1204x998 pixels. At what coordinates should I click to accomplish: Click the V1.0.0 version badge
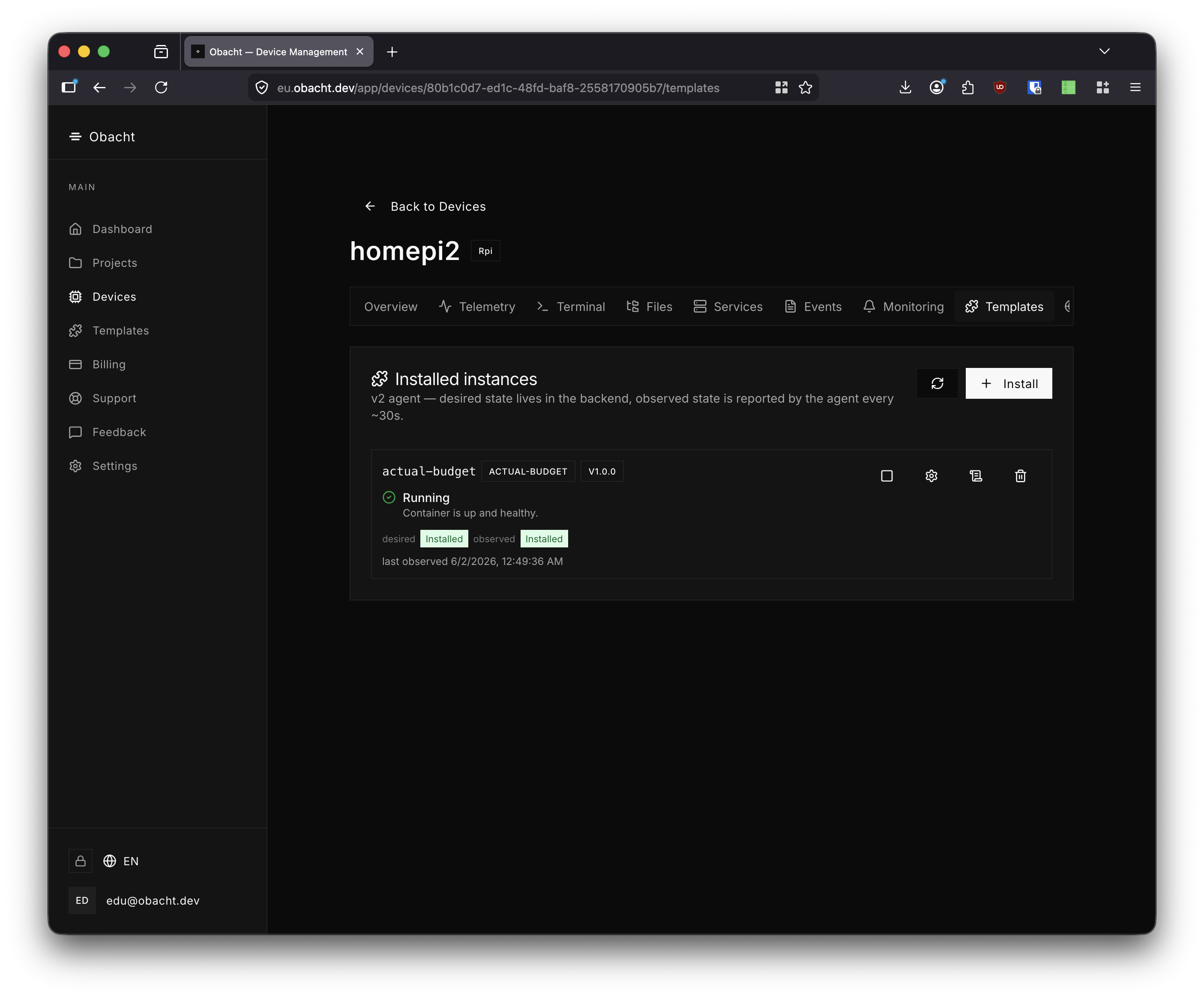pos(602,472)
